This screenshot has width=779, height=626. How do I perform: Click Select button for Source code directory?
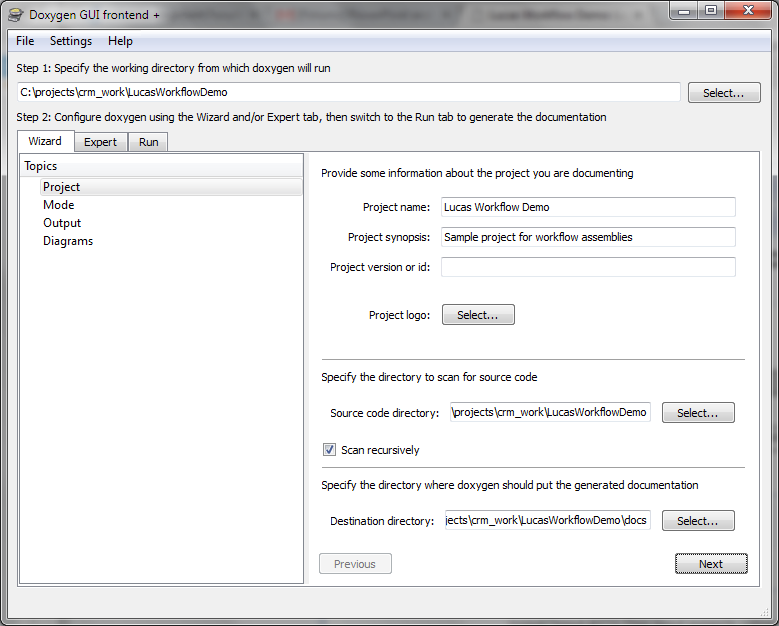coord(698,413)
